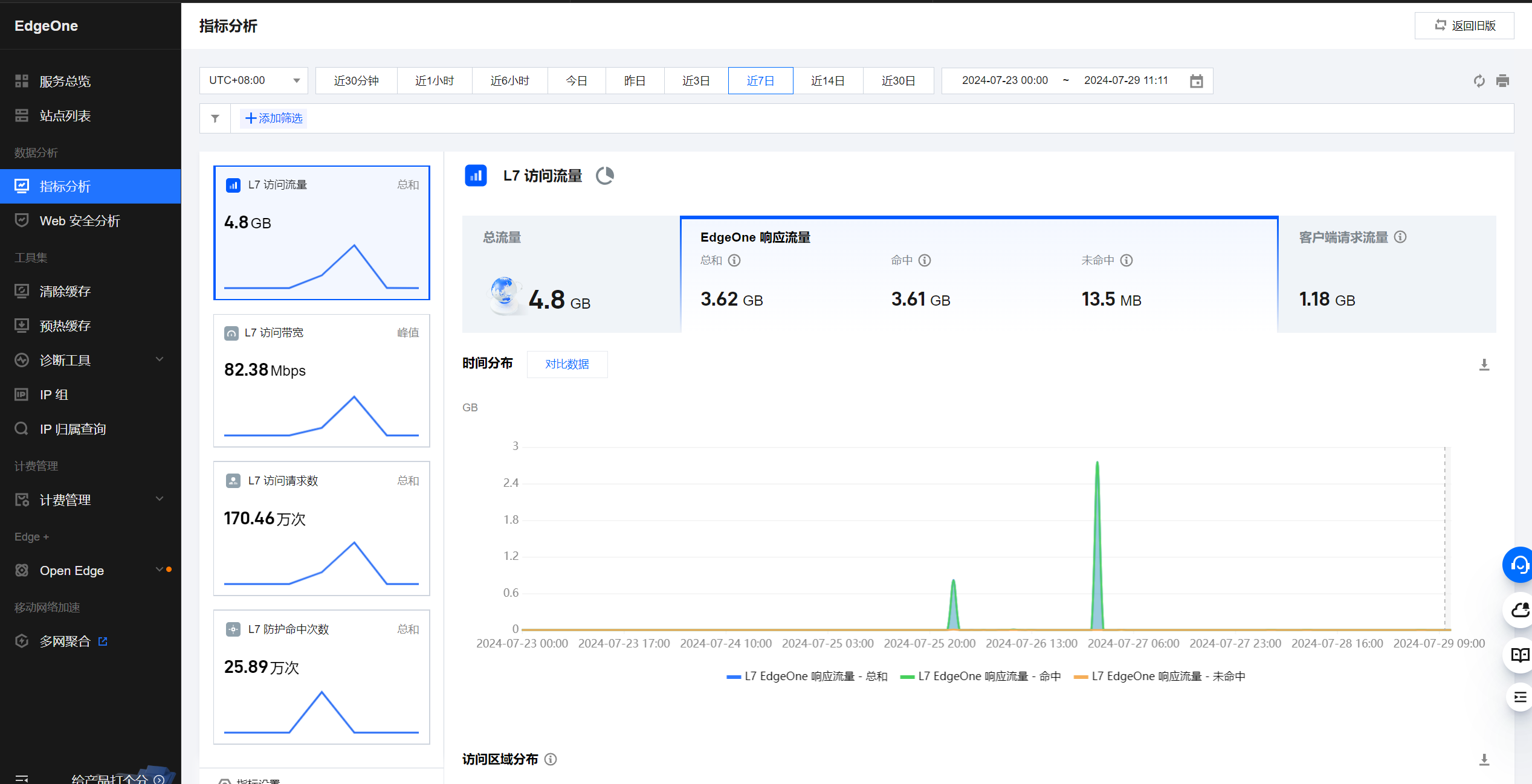
Task: Toggle legend L7 EdgeOne 响应流量 - 命中
Action: [980, 676]
